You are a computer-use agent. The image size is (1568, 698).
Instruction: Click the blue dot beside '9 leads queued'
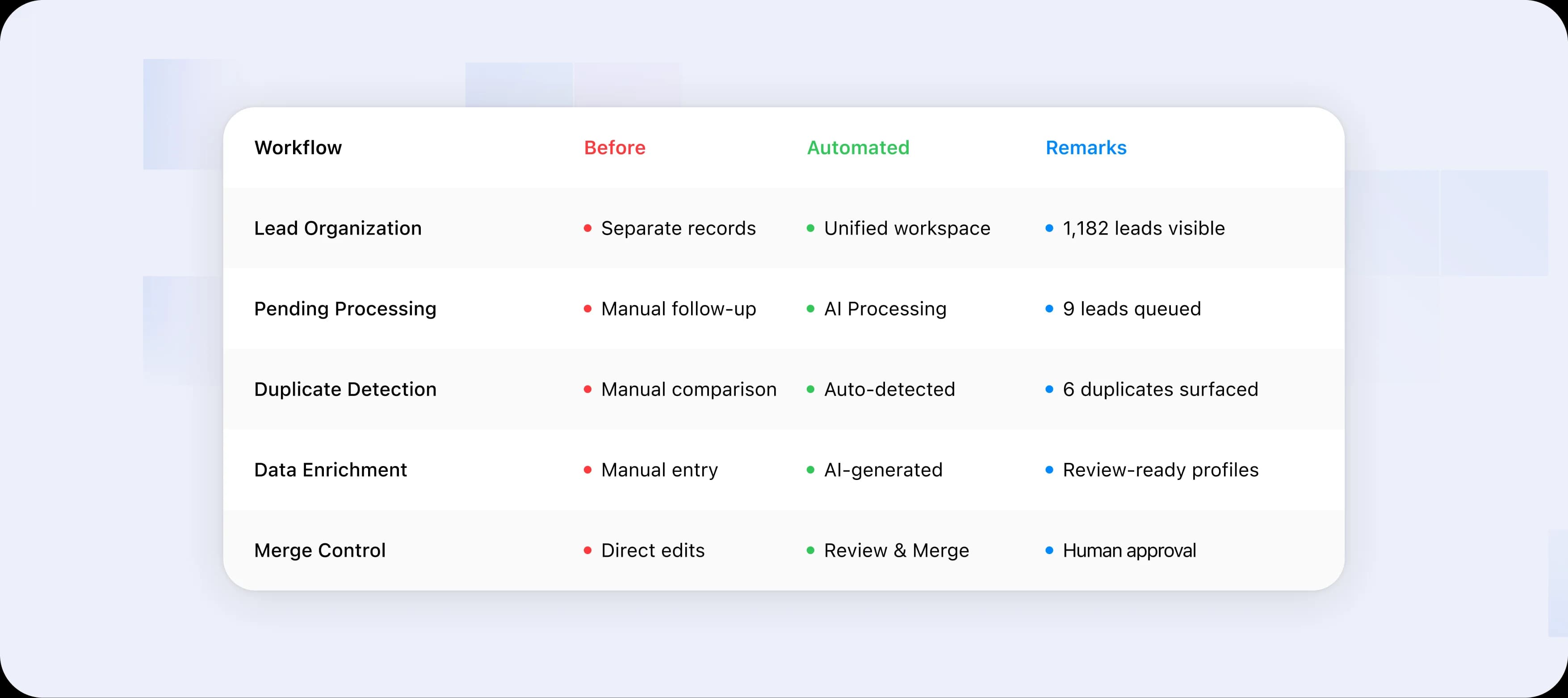tap(1049, 309)
